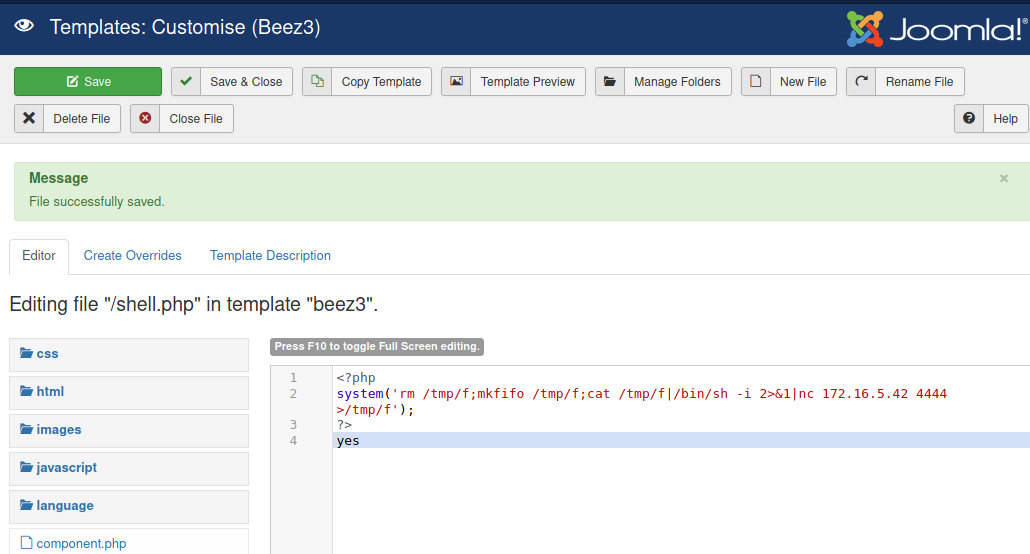Screen dimensions: 1030x554
Task: Click the Press F10 Full Screen hint
Action: coord(377,346)
